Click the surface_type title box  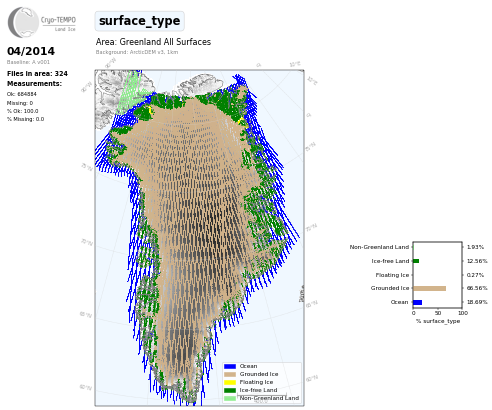pyautogui.click(x=139, y=21)
